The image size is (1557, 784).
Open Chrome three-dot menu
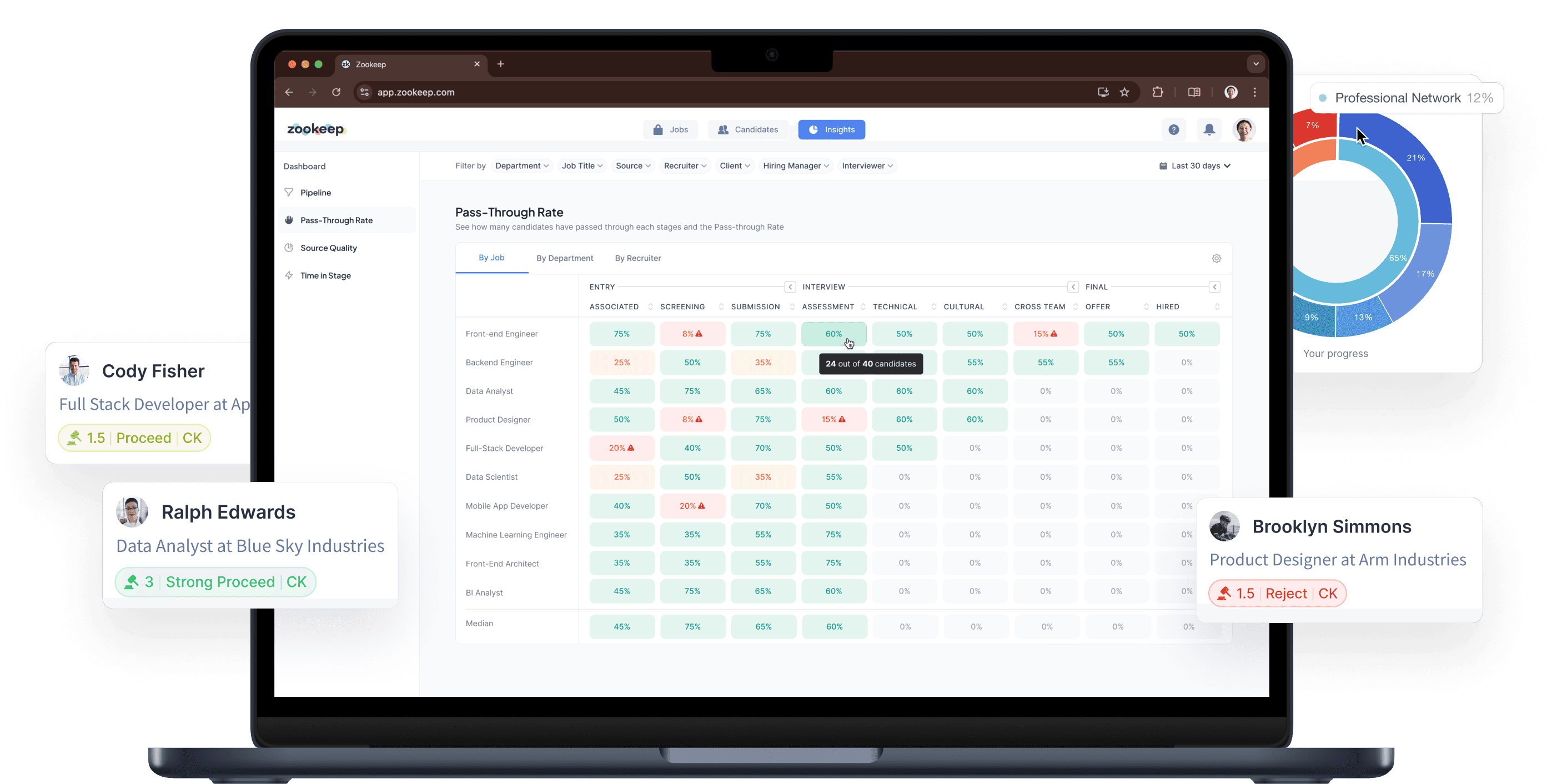[x=1255, y=92]
